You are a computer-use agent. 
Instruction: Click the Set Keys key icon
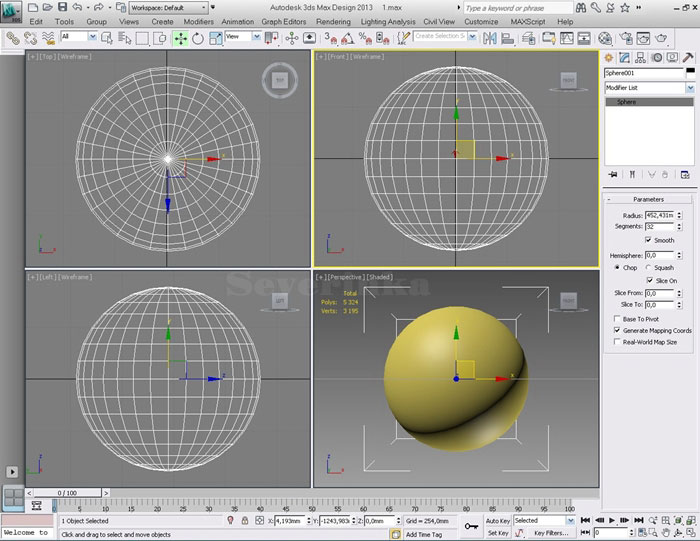point(471,525)
